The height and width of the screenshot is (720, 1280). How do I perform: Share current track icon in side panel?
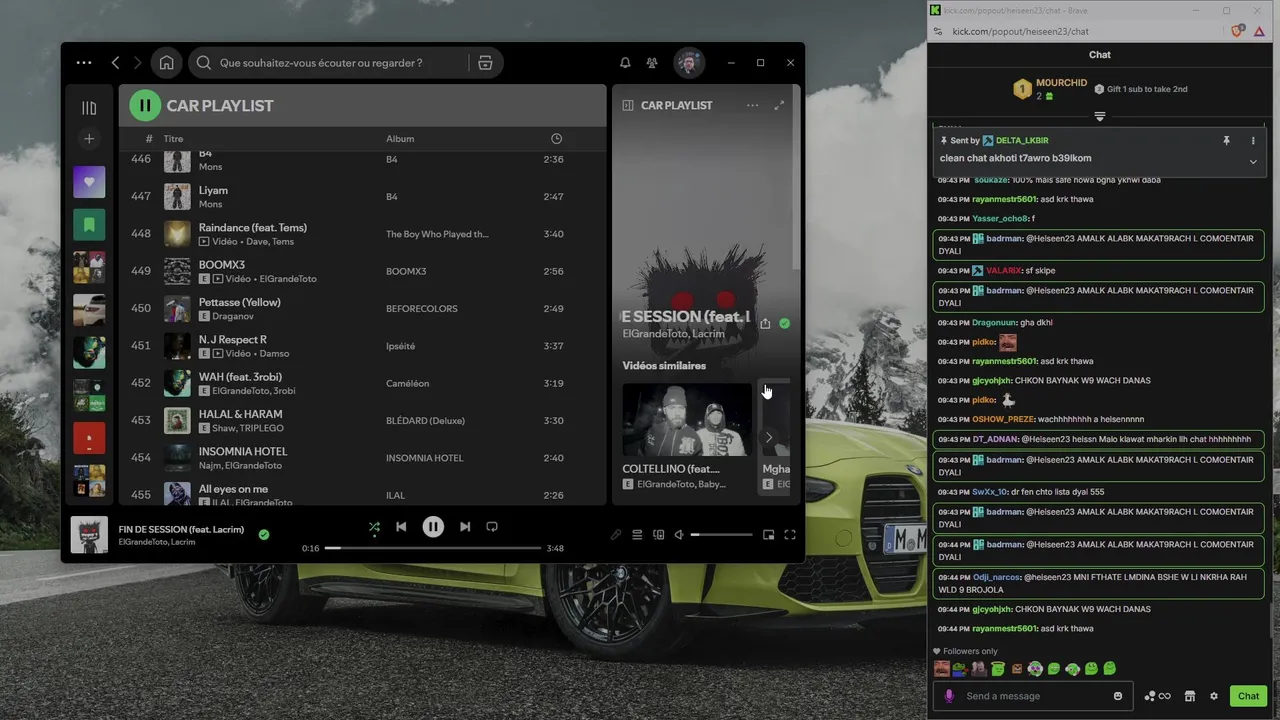765,323
